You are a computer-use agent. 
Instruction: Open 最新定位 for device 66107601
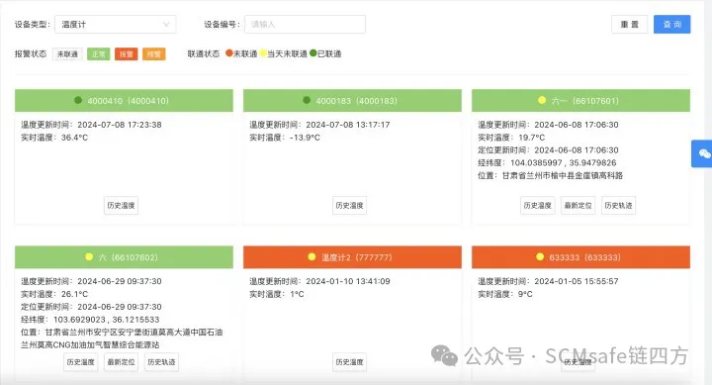tap(578, 206)
